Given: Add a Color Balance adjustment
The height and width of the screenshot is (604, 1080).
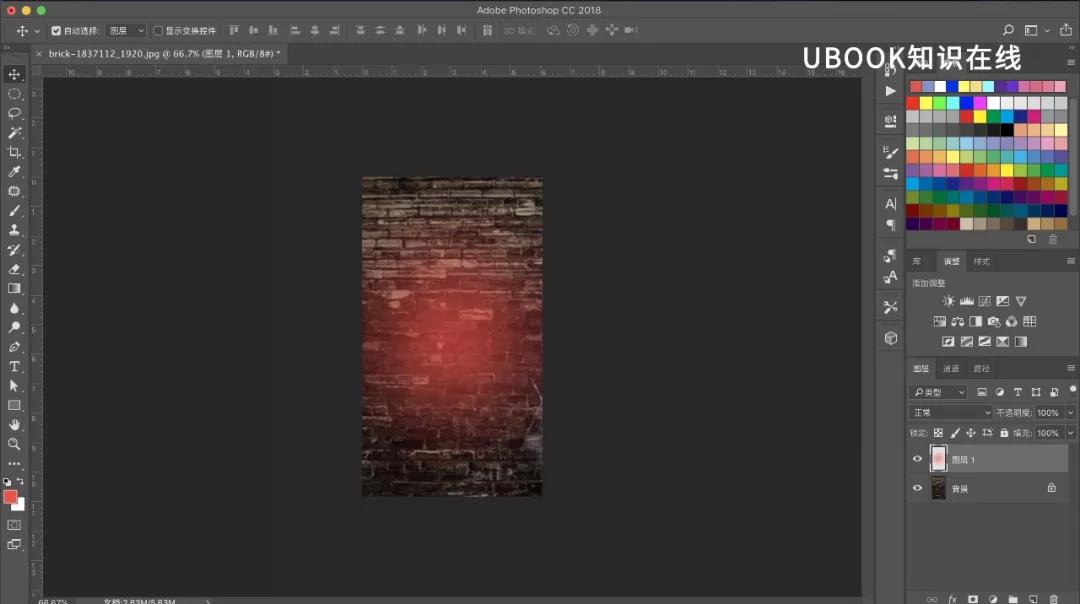Looking at the screenshot, I should pyautogui.click(x=957, y=322).
